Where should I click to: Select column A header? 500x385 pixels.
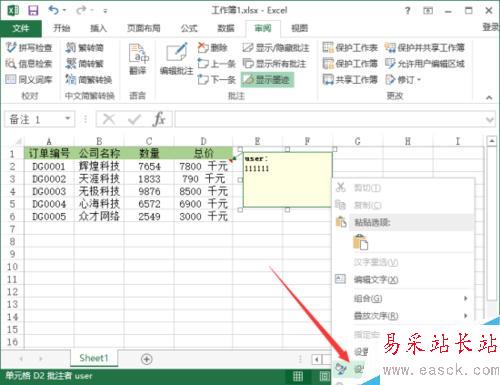coord(49,141)
